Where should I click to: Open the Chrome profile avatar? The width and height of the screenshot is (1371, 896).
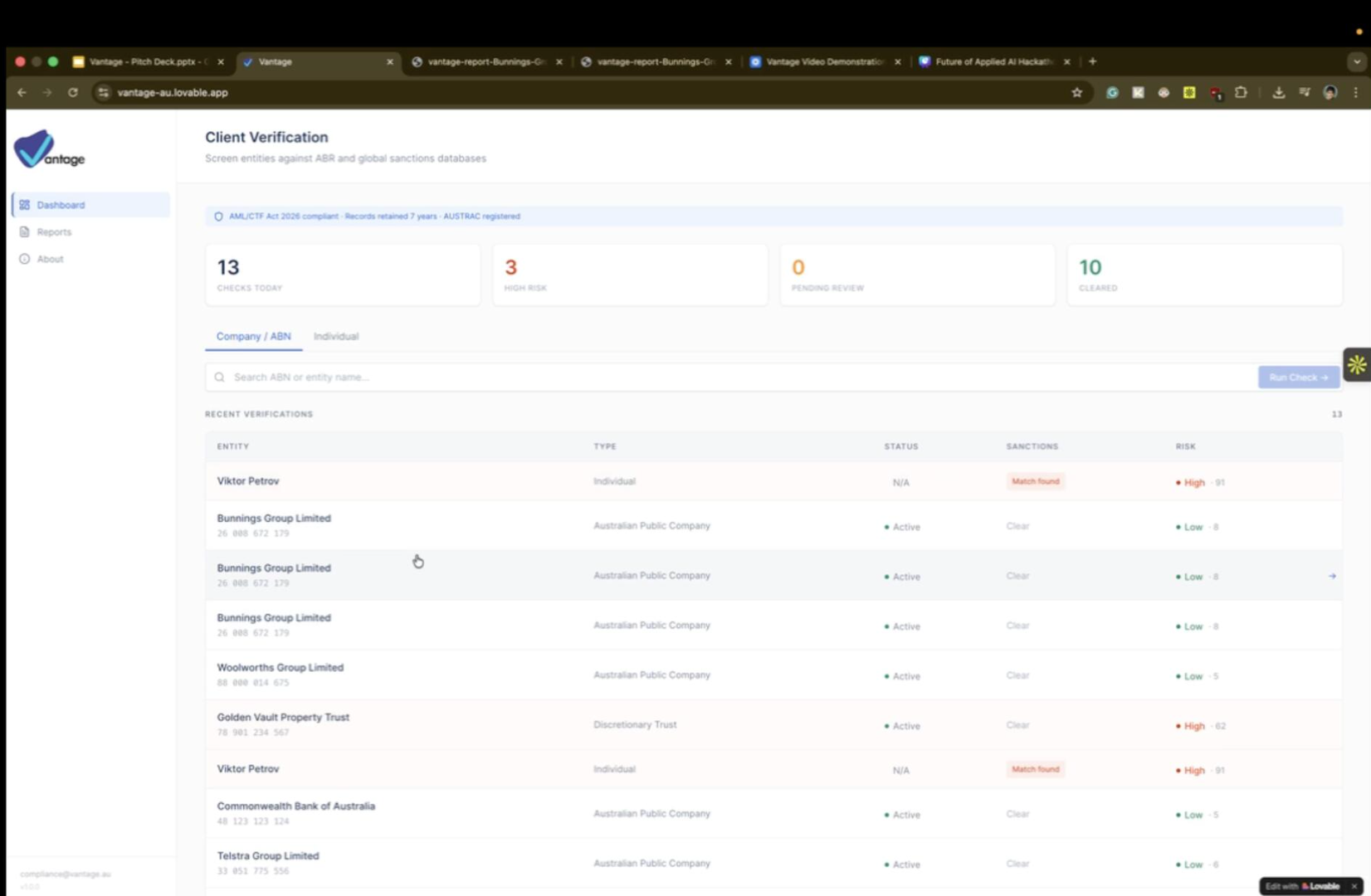pos(1330,93)
